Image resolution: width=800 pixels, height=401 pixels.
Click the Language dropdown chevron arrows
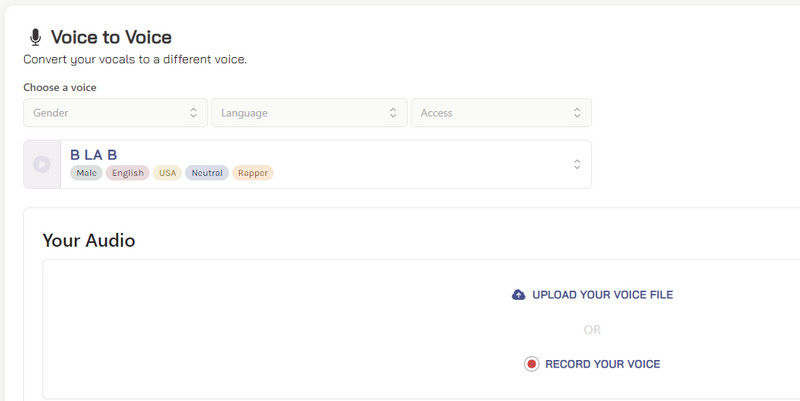coord(394,113)
